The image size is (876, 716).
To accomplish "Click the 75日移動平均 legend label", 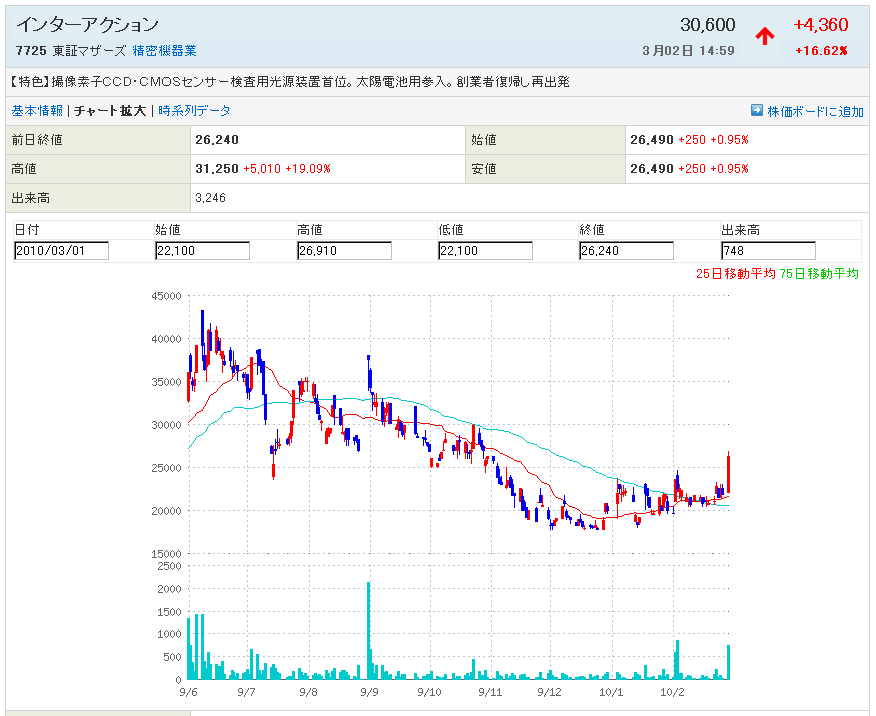I will 818,274.
